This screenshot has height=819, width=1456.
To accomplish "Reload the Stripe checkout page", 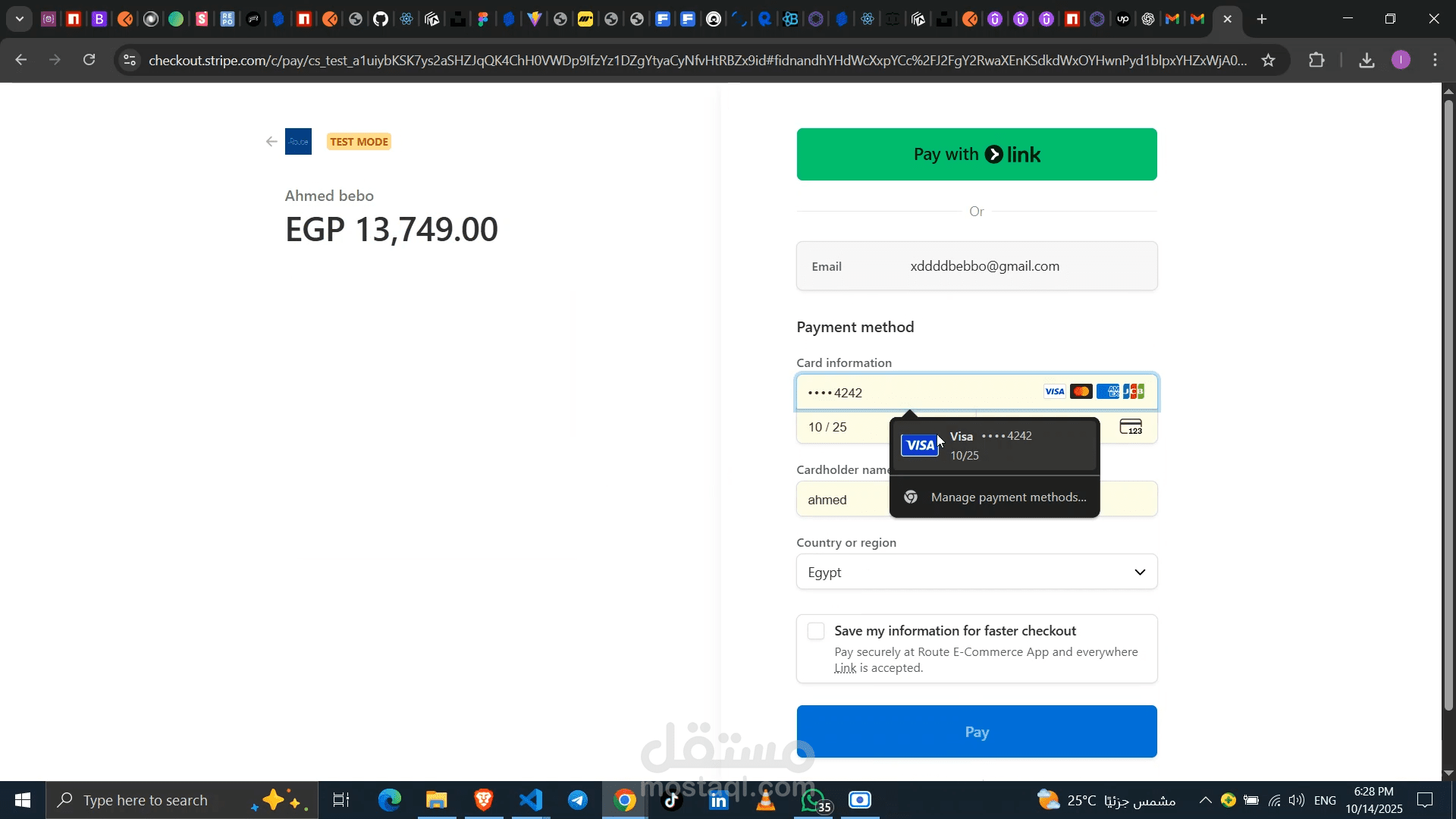I will (x=89, y=60).
